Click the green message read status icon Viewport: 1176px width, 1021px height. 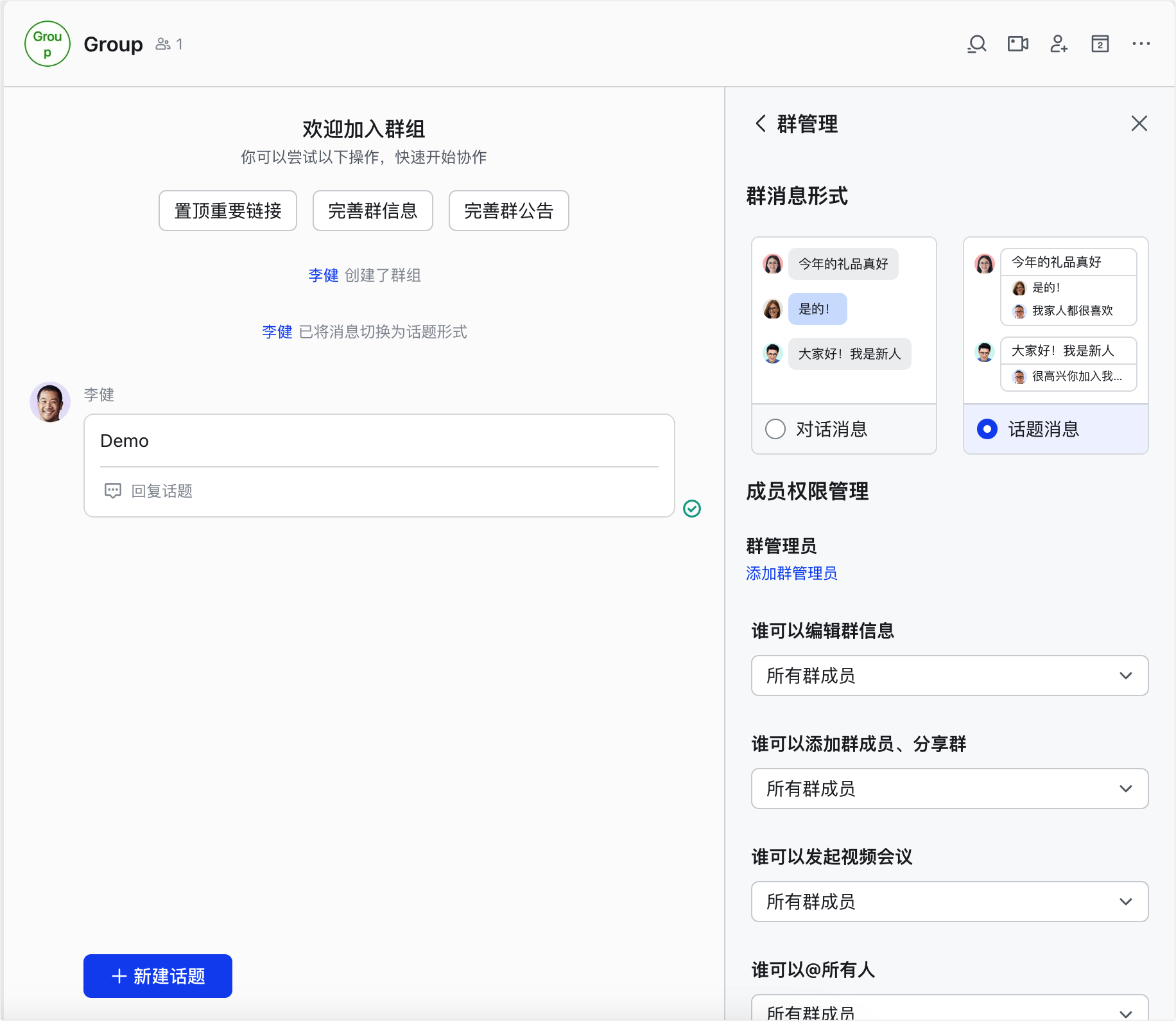(692, 509)
